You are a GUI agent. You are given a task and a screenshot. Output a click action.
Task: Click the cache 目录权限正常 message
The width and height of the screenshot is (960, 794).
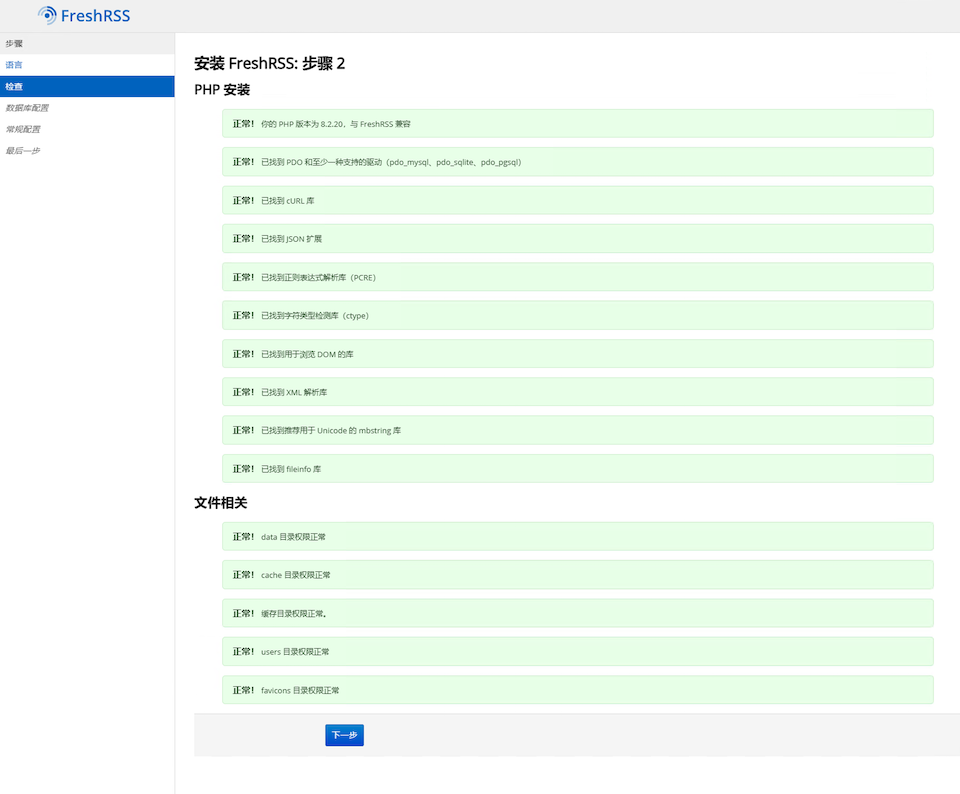tap(577, 575)
